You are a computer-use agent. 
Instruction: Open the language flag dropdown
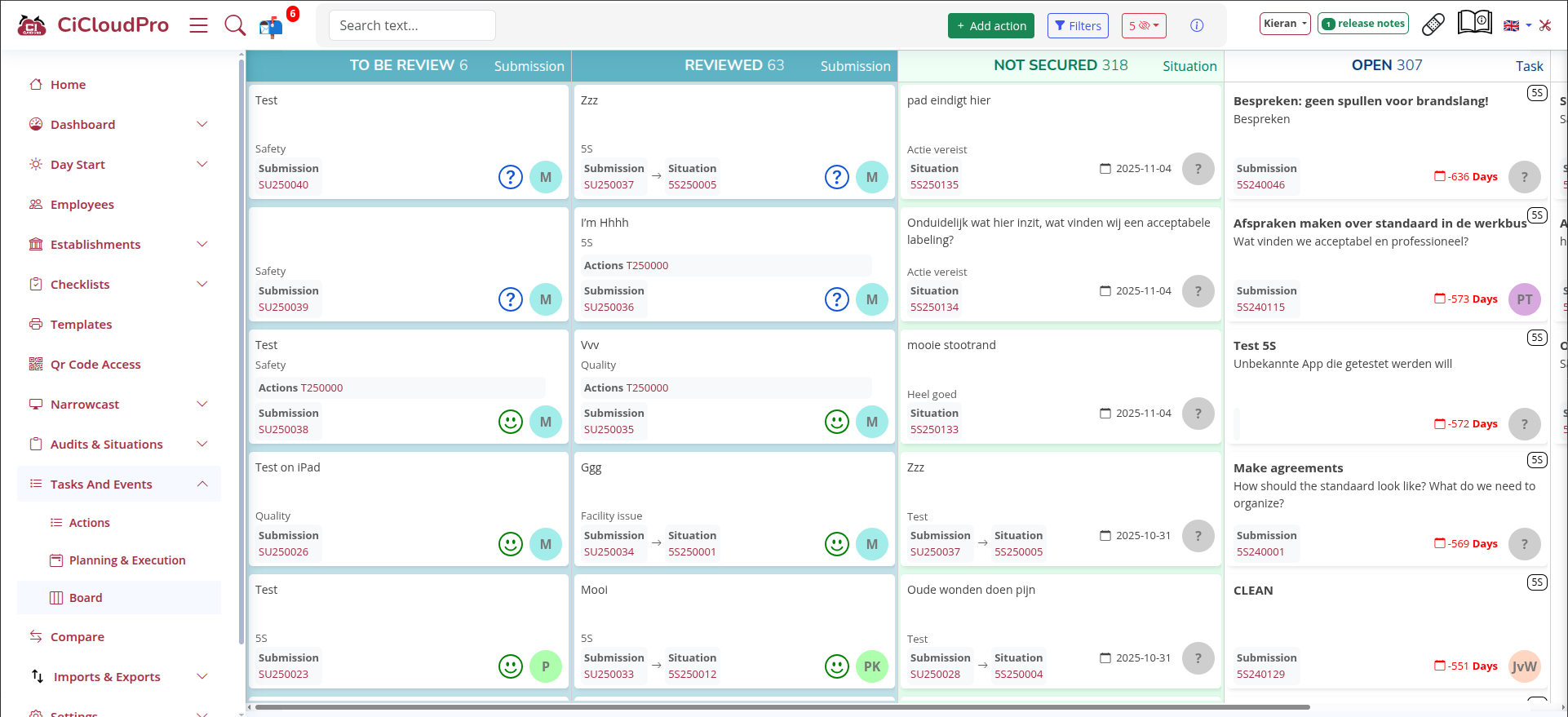pyautogui.click(x=1517, y=25)
